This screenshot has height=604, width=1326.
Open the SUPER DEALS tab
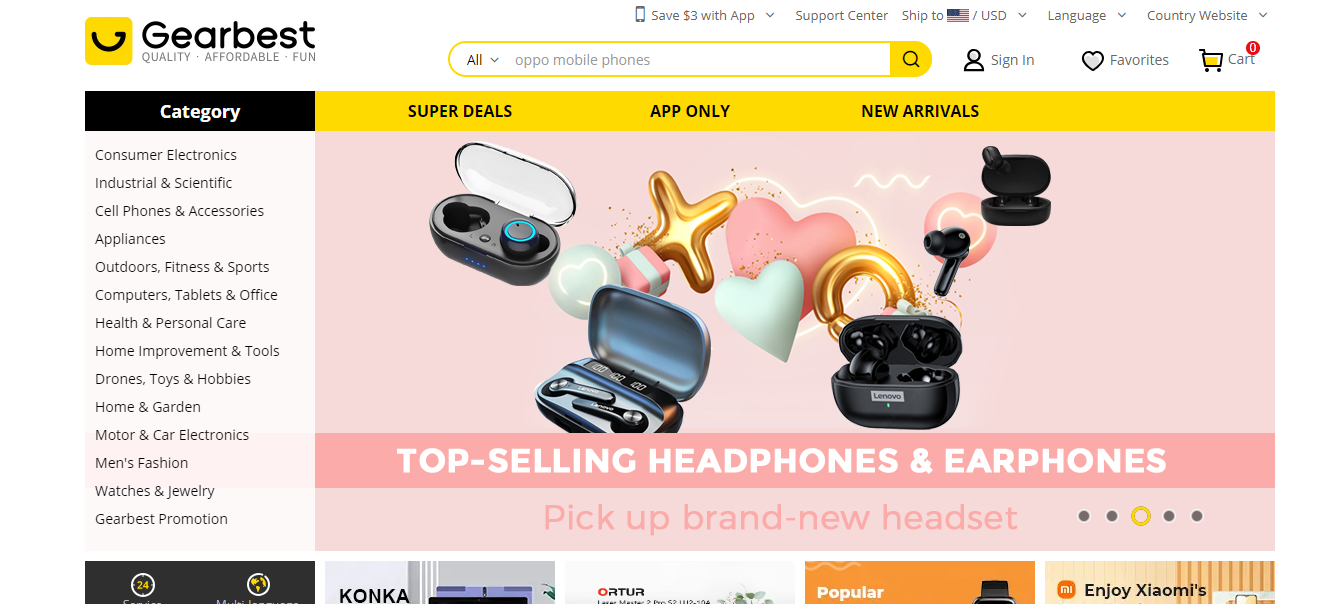click(460, 111)
